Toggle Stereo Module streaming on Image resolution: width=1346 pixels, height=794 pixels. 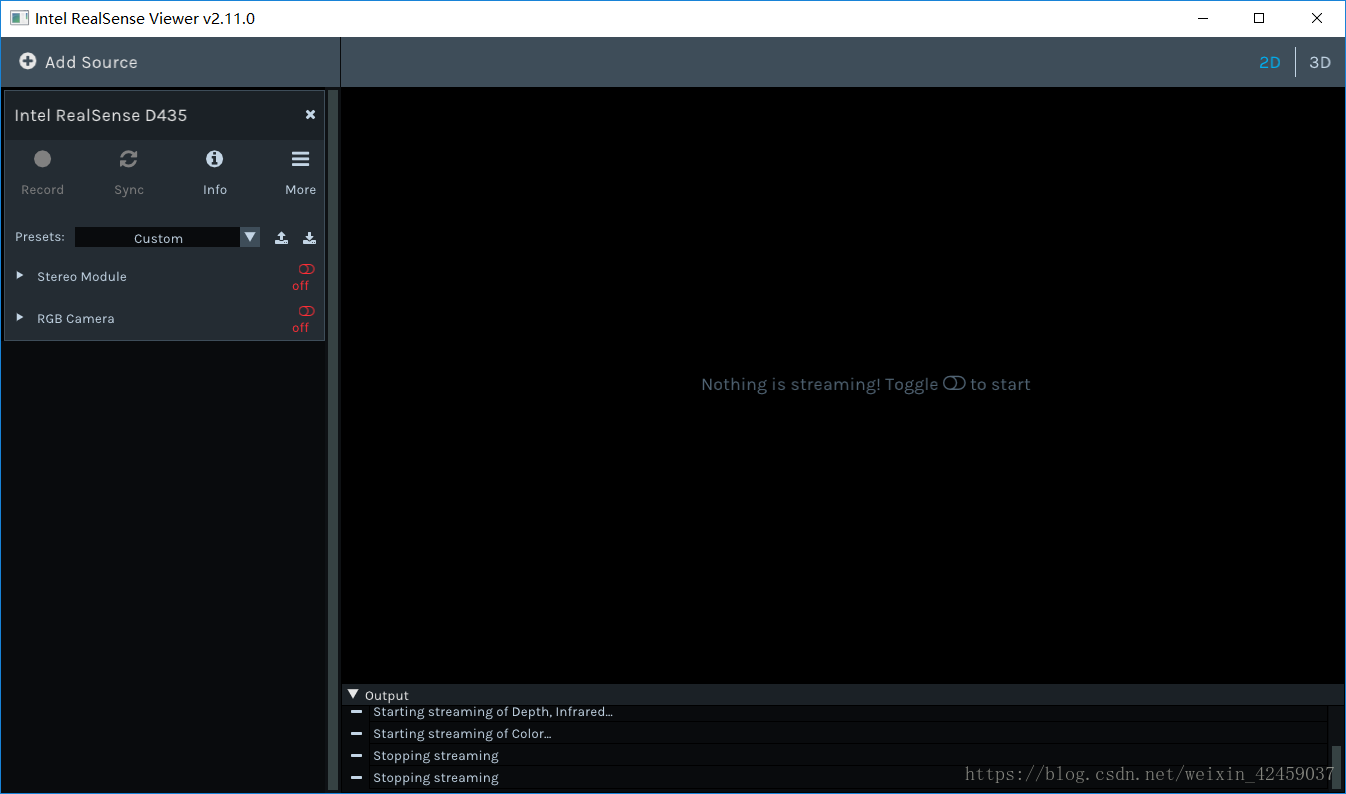click(306, 269)
